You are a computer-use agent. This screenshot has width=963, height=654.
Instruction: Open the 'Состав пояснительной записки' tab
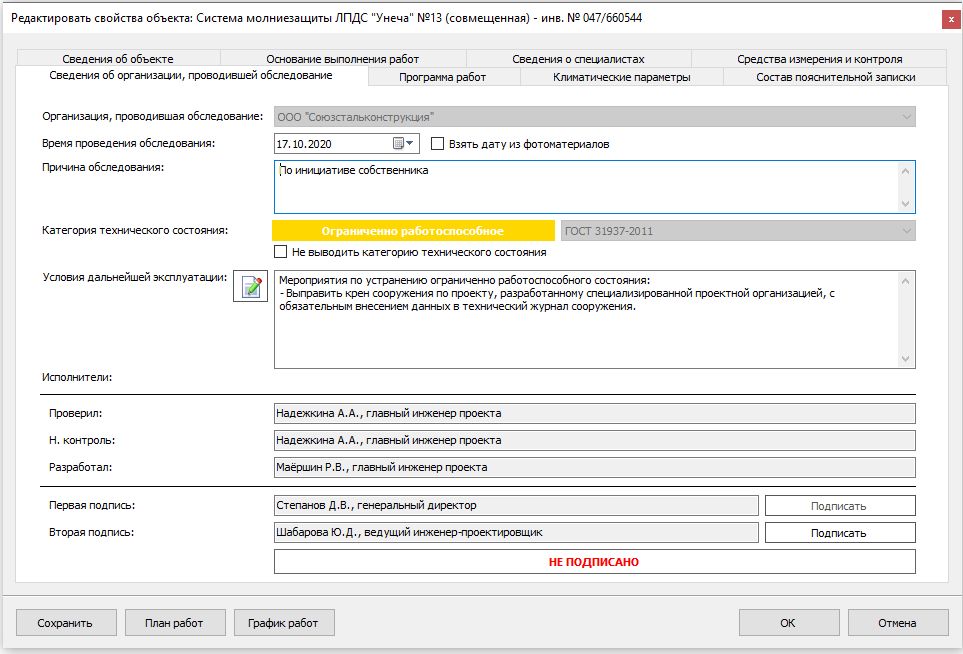836,77
